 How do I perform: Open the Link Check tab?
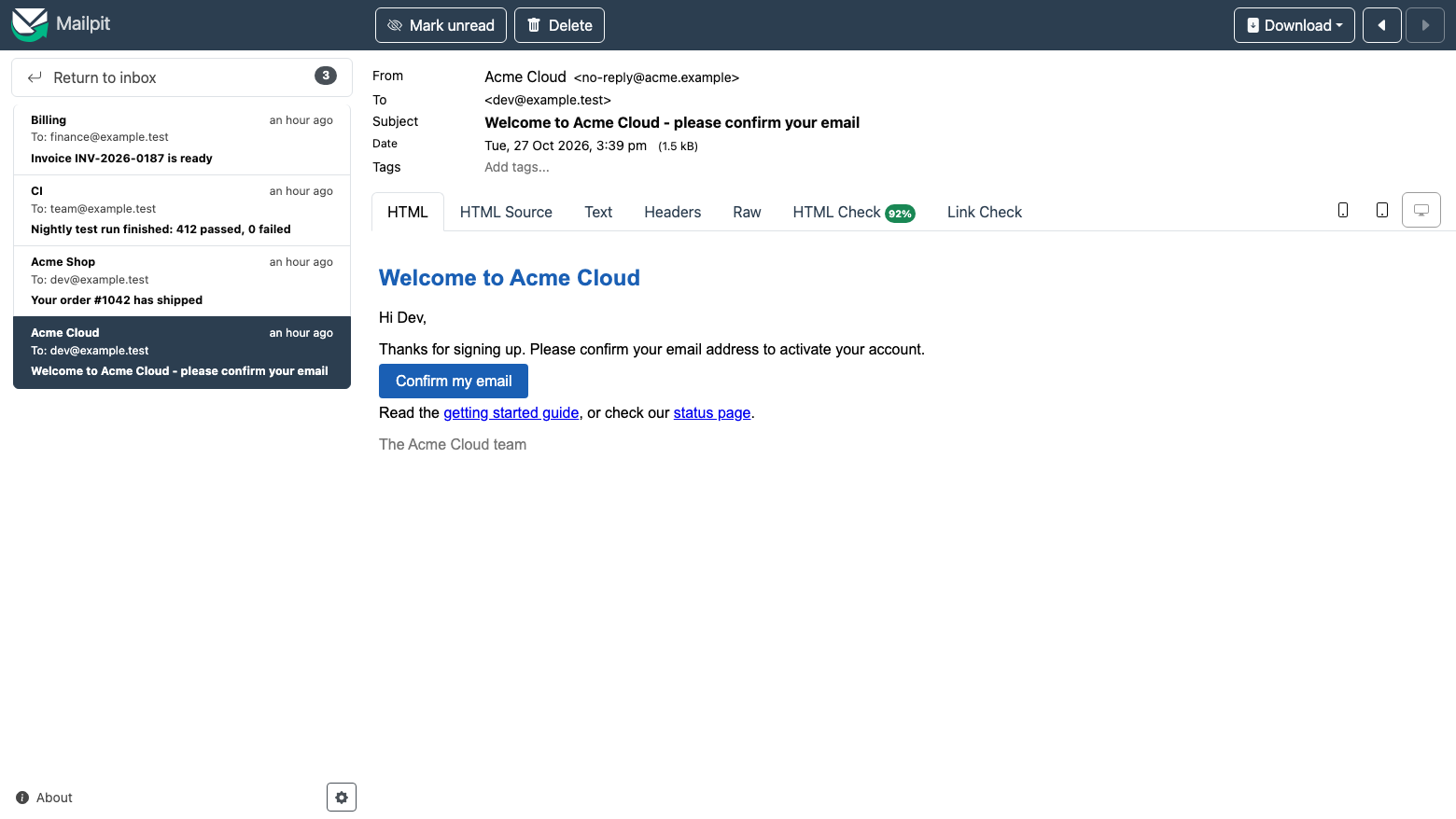pos(985,212)
